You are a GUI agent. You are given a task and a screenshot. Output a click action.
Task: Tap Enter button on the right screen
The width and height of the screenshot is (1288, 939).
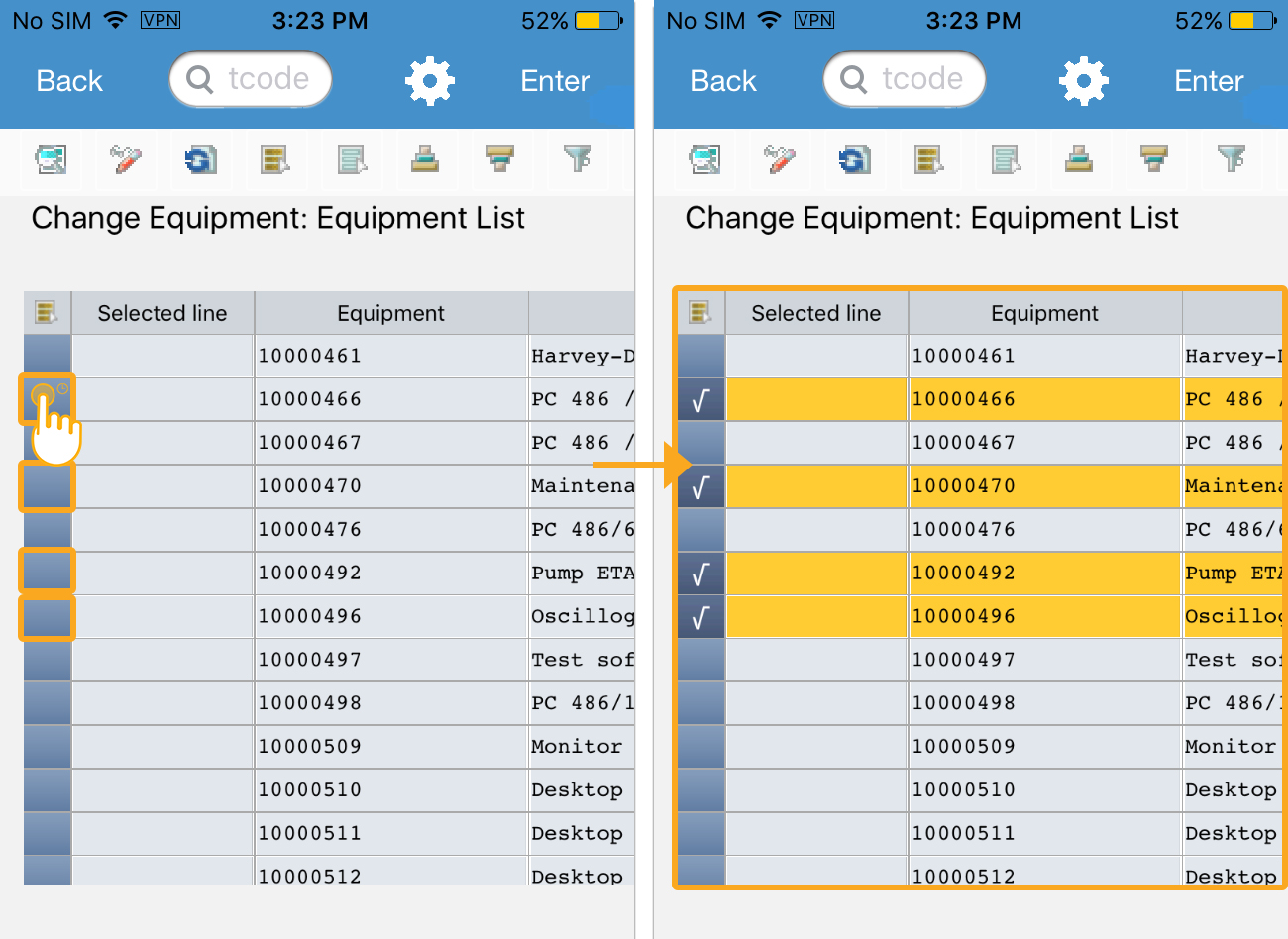tap(1208, 81)
